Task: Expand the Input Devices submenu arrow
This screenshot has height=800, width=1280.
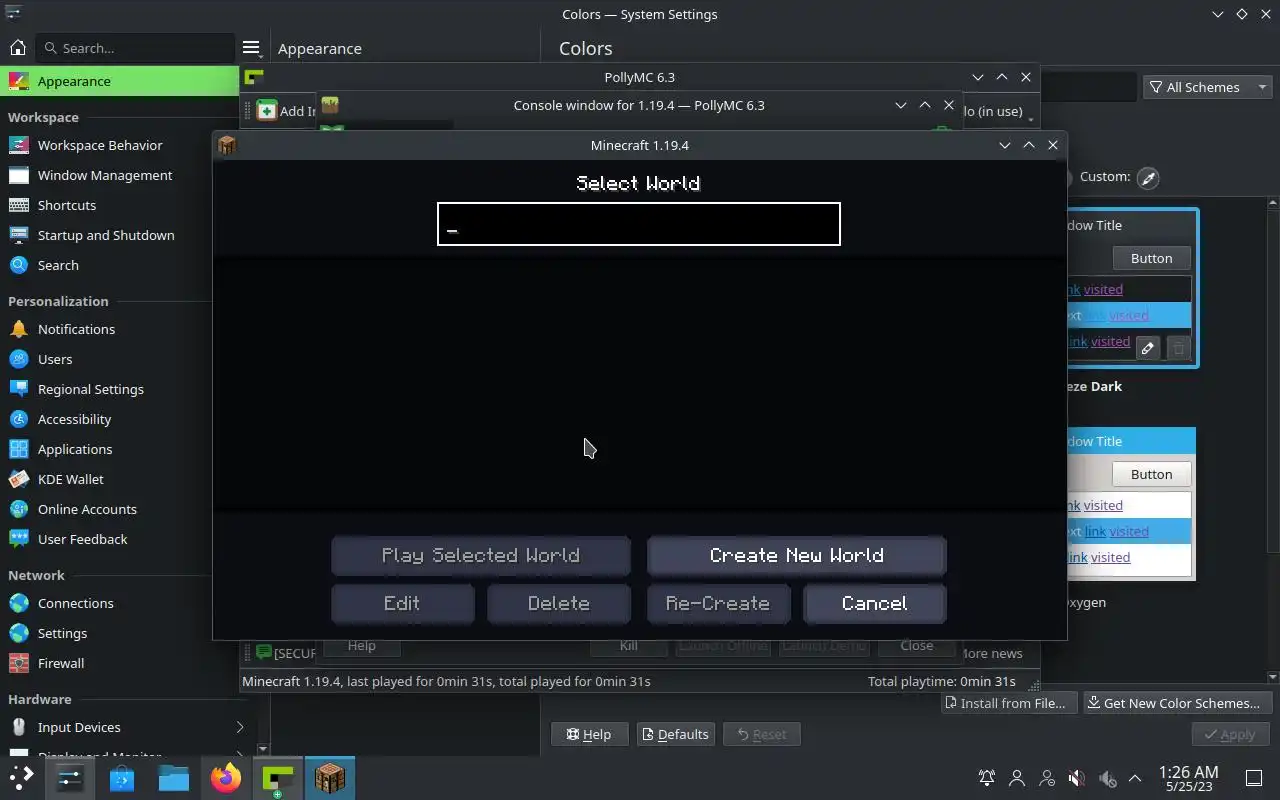Action: pos(239,727)
